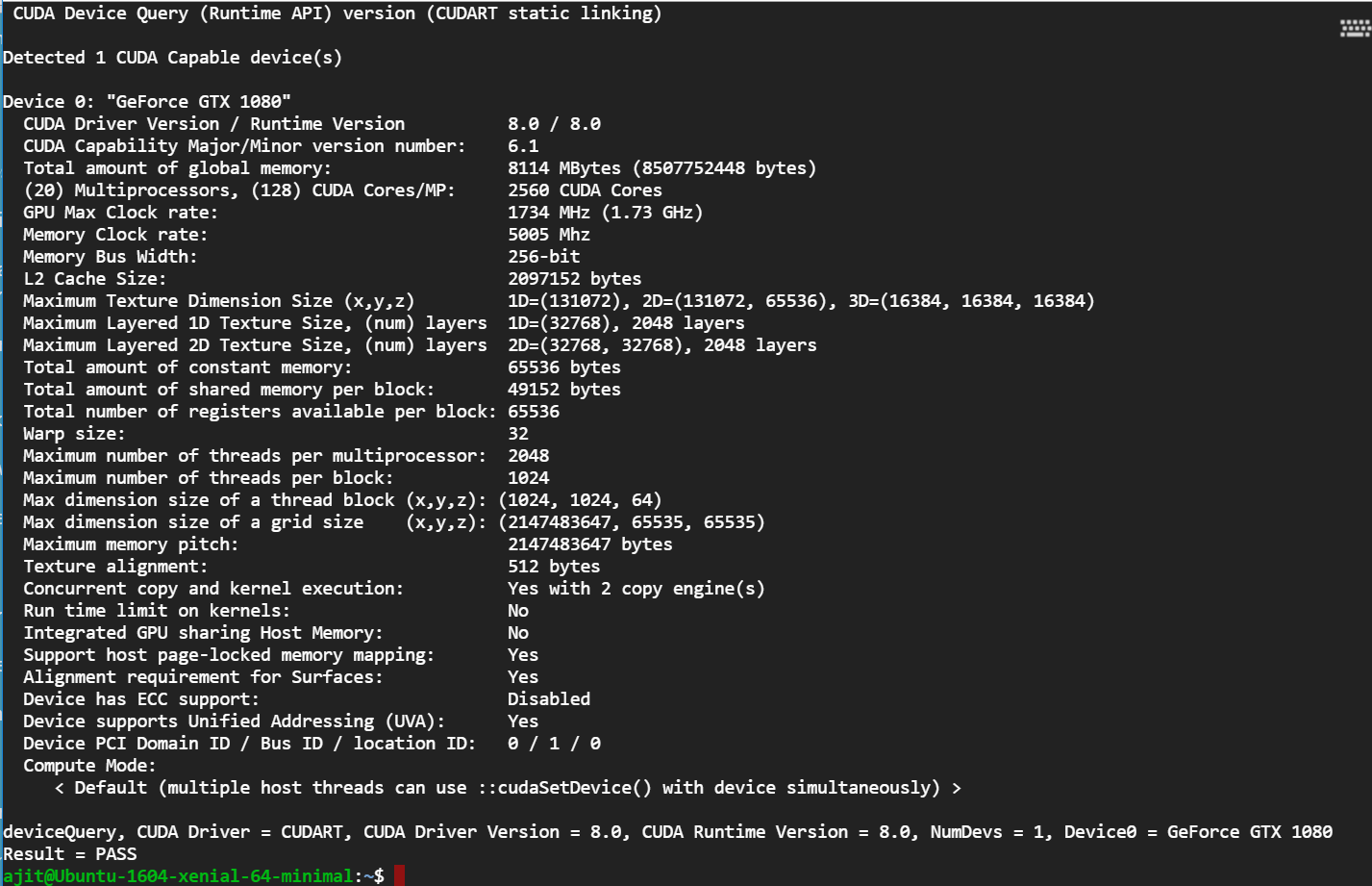Click the 'Disabled' ECC support value
Screen dimensions: 1372x886
[548, 698]
